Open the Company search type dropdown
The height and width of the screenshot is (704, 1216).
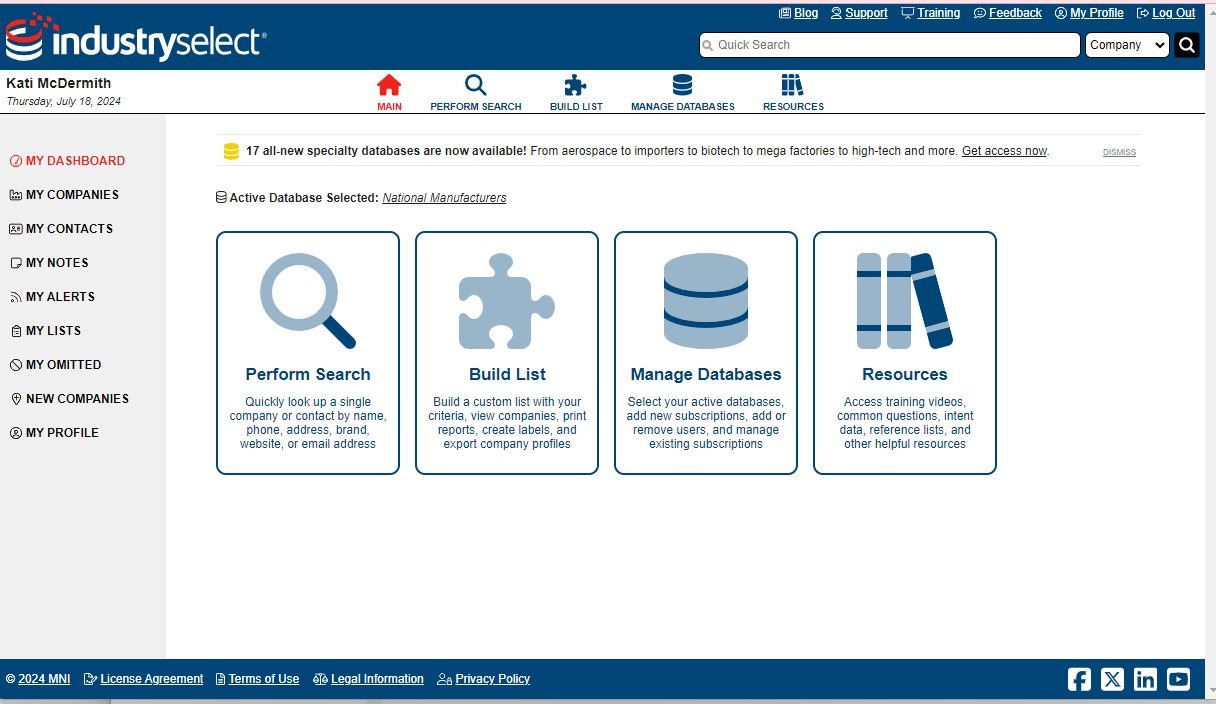1127,45
